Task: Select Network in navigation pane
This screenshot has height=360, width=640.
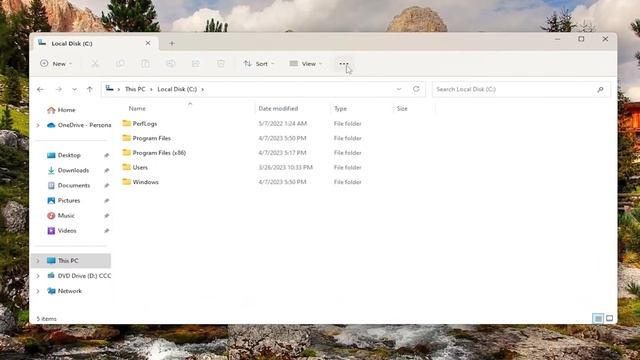Action: click(64, 291)
